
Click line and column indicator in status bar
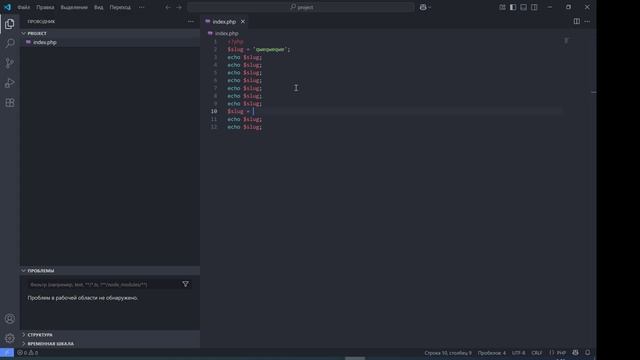(x=448, y=353)
